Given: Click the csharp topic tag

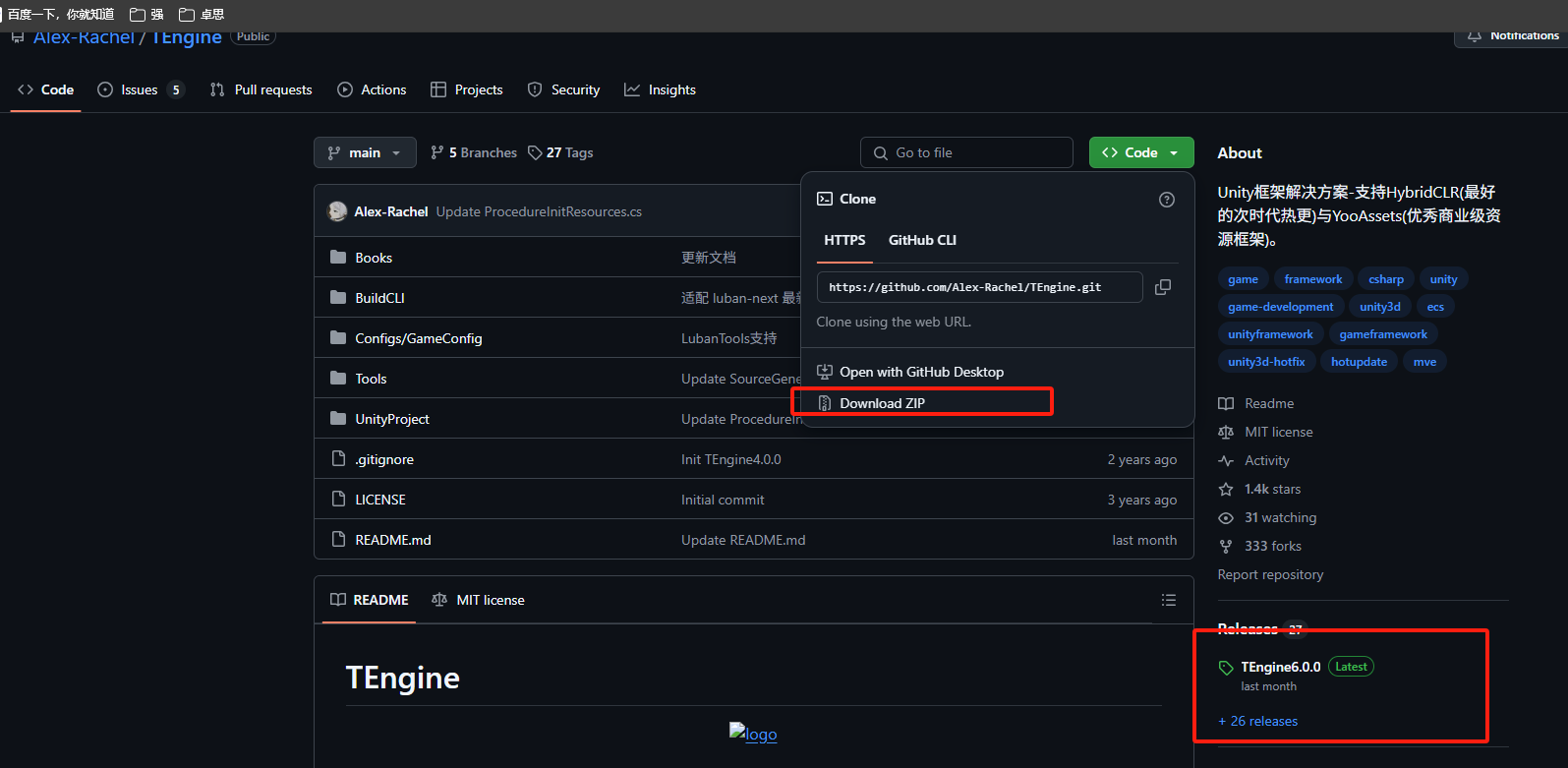Looking at the screenshot, I should tap(1386, 279).
